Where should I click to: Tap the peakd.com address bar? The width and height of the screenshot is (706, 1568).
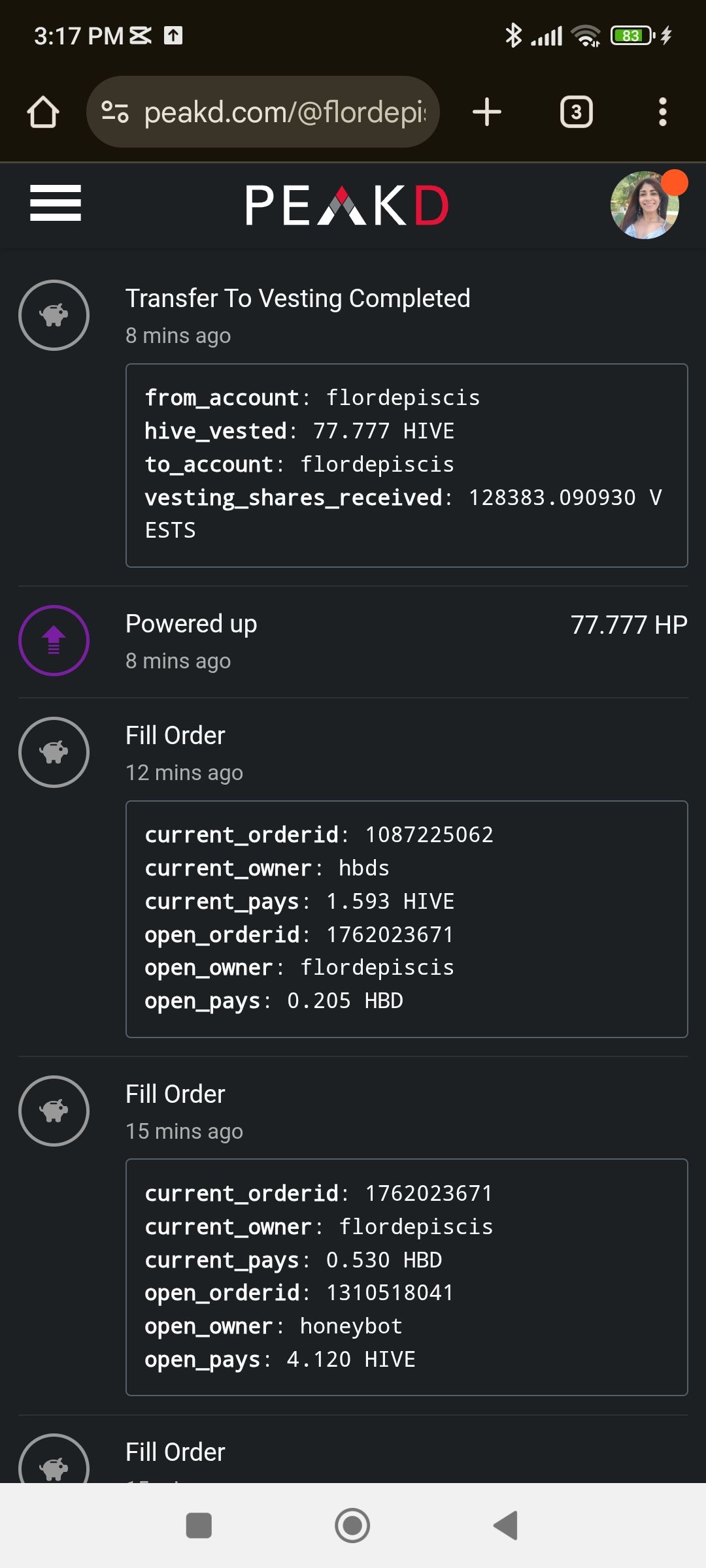pyautogui.click(x=284, y=112)
